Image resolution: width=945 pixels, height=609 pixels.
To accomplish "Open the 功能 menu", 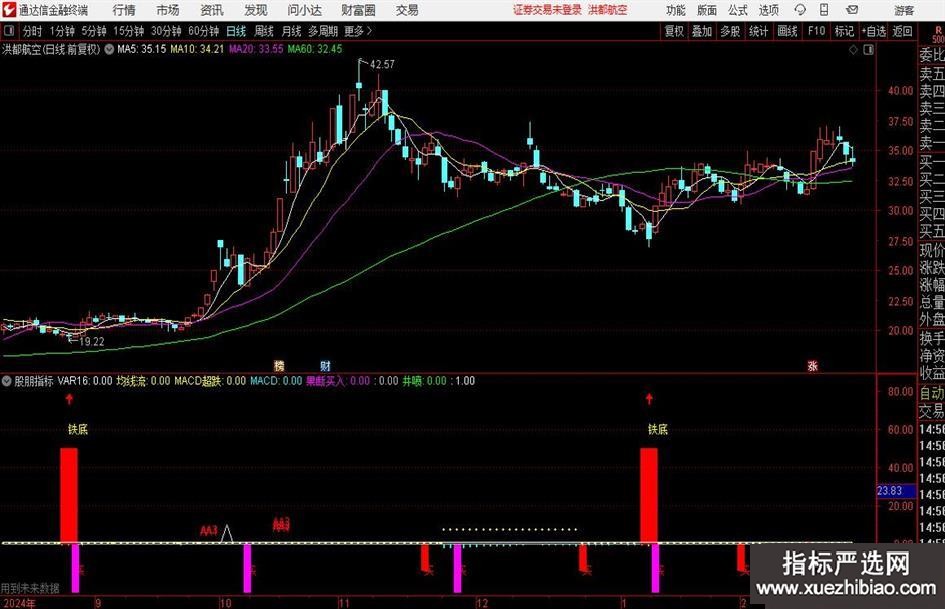I will tap(676, 10).
